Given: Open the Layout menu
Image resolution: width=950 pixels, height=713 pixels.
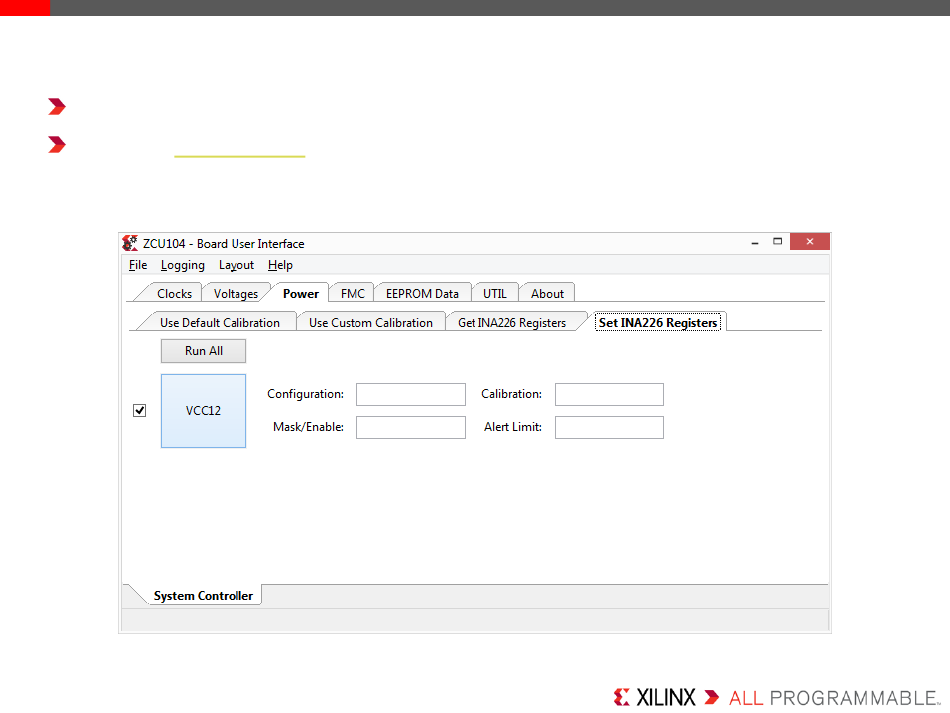Looking at the screenshot, I should click(236, 265).
